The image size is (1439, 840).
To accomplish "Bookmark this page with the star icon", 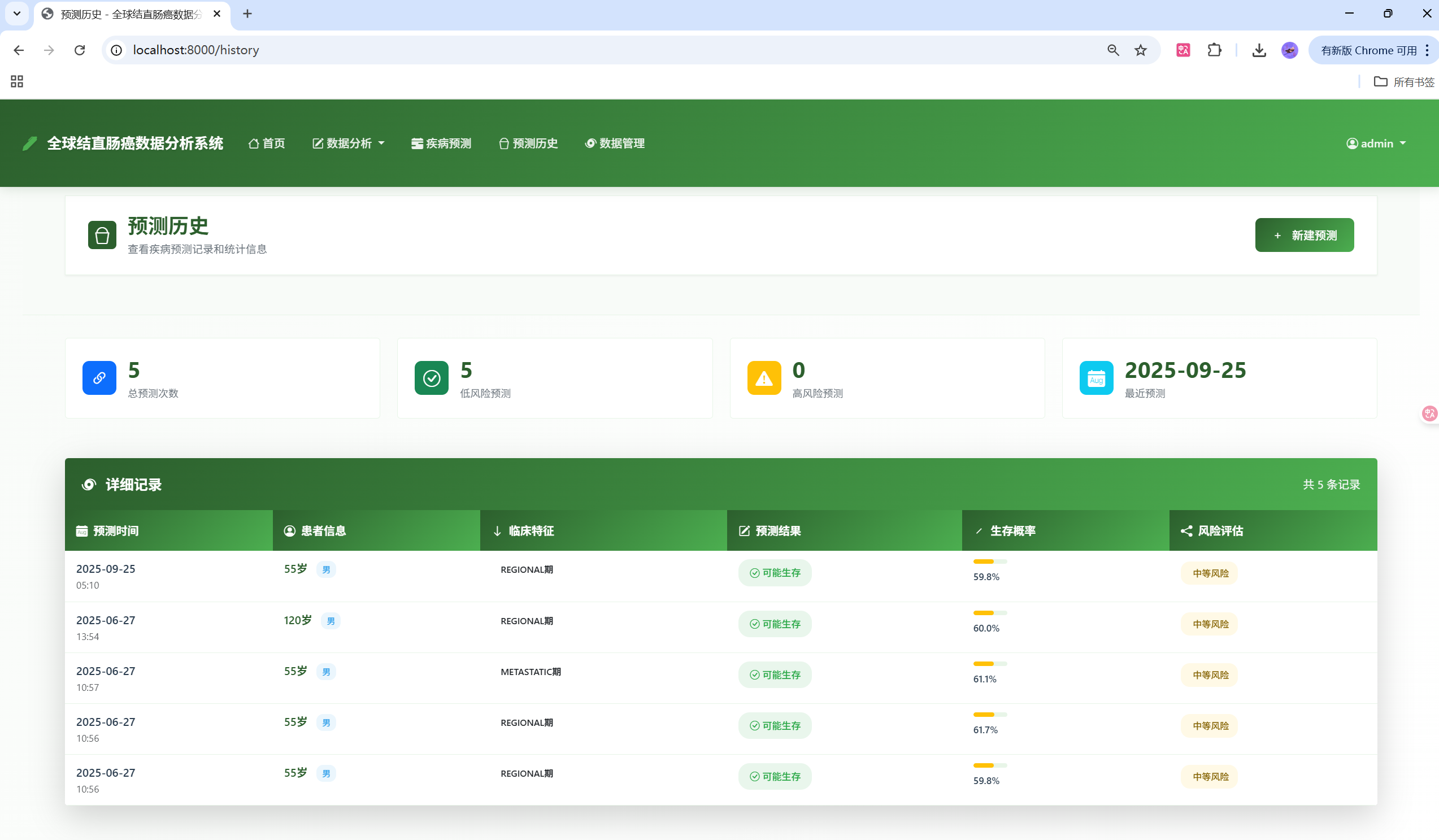I will [x=1140, y=50].
